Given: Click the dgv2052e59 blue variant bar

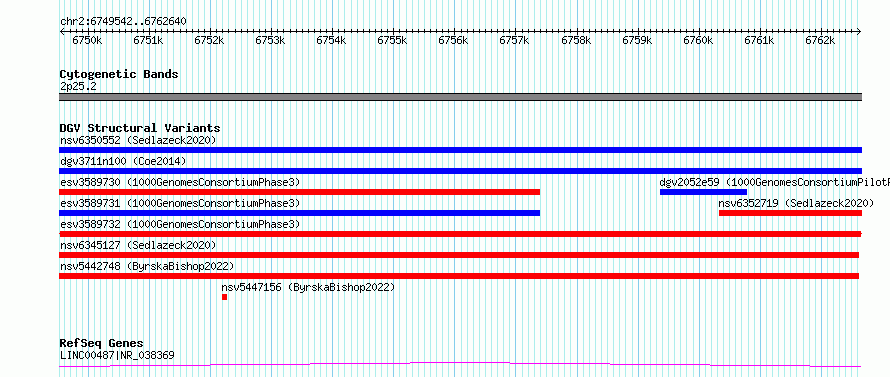Looking at the screenshot, I should click(703, 192).
